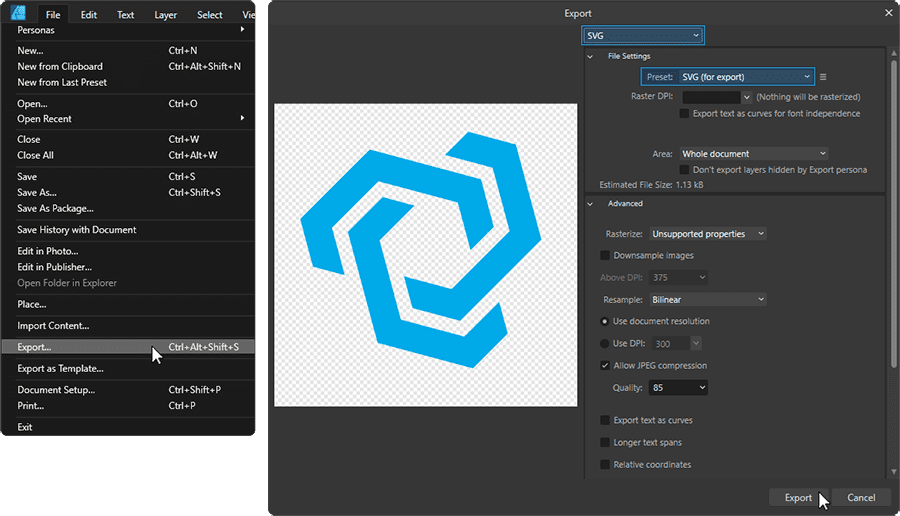Viewport: 900px width, 516px height.
Task: Choose Exit from the File menu
Action: pyautogui.click(x=128, y=428)
